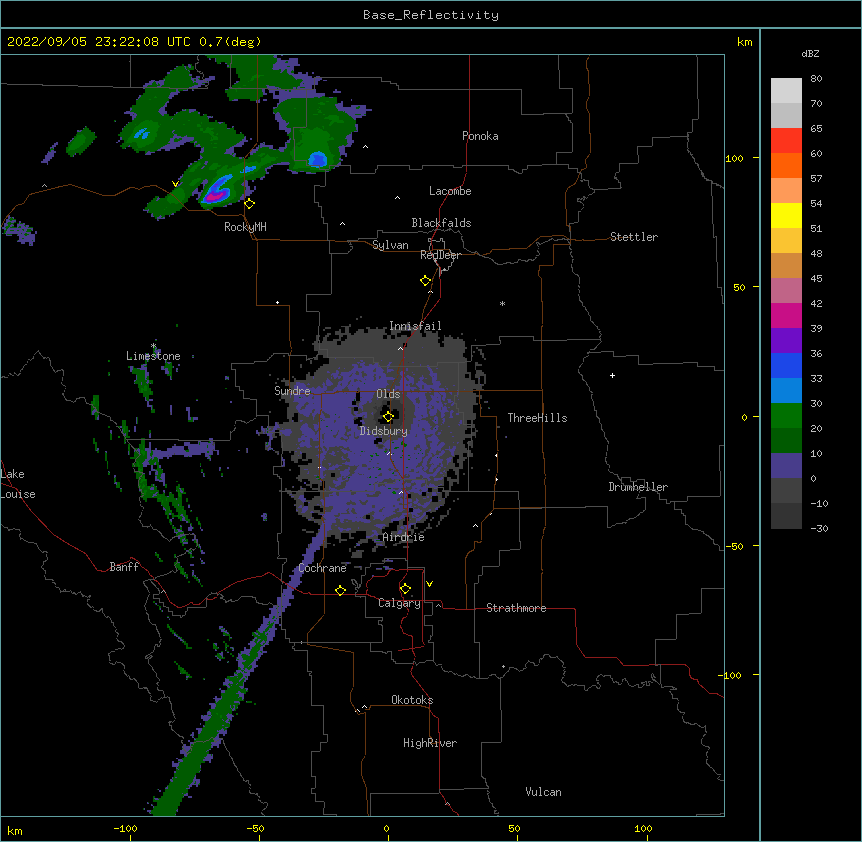
Task: Click the Calgary city label
Action: pyautogui.click(x=399, y=603)
